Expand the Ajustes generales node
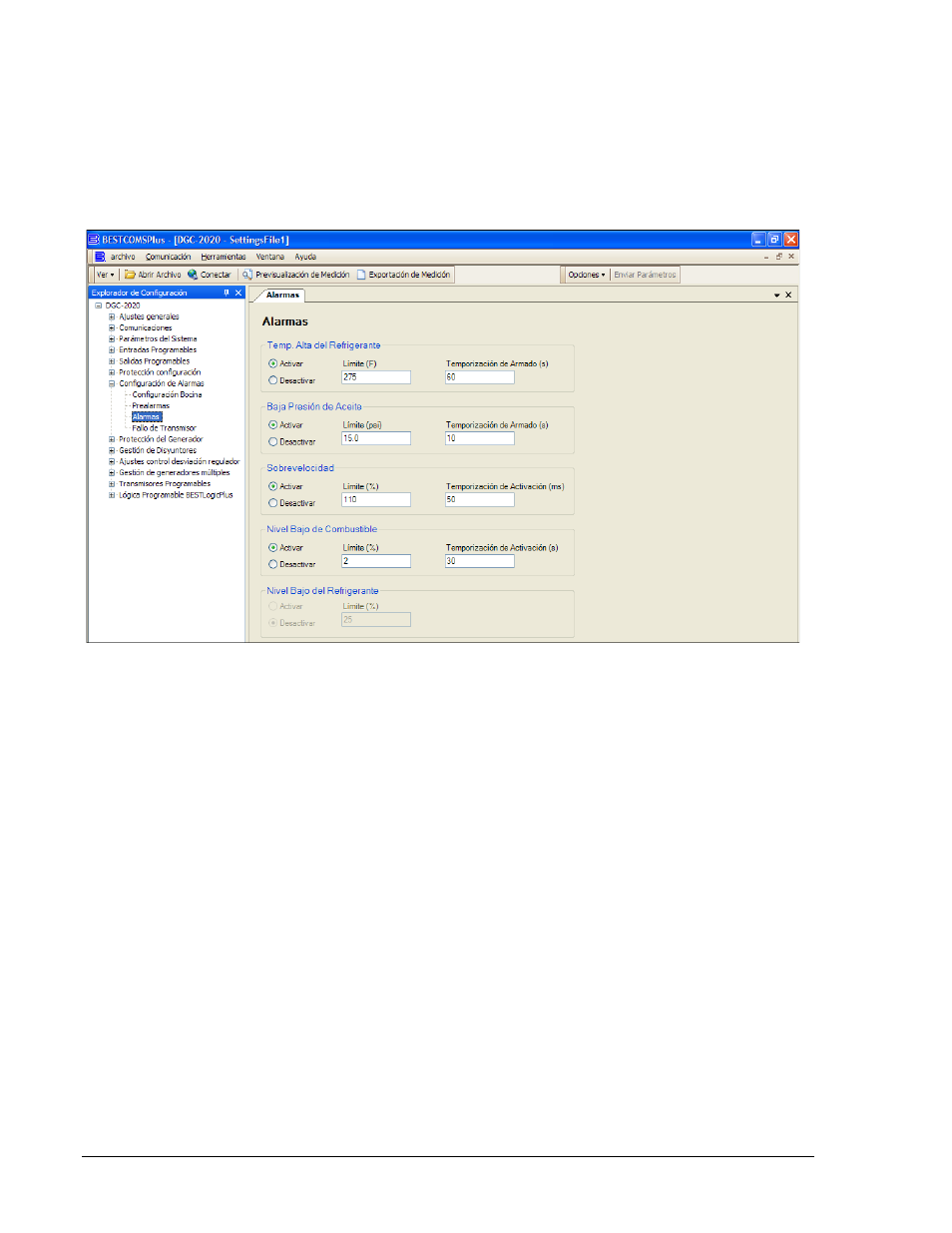 [112, 316]
